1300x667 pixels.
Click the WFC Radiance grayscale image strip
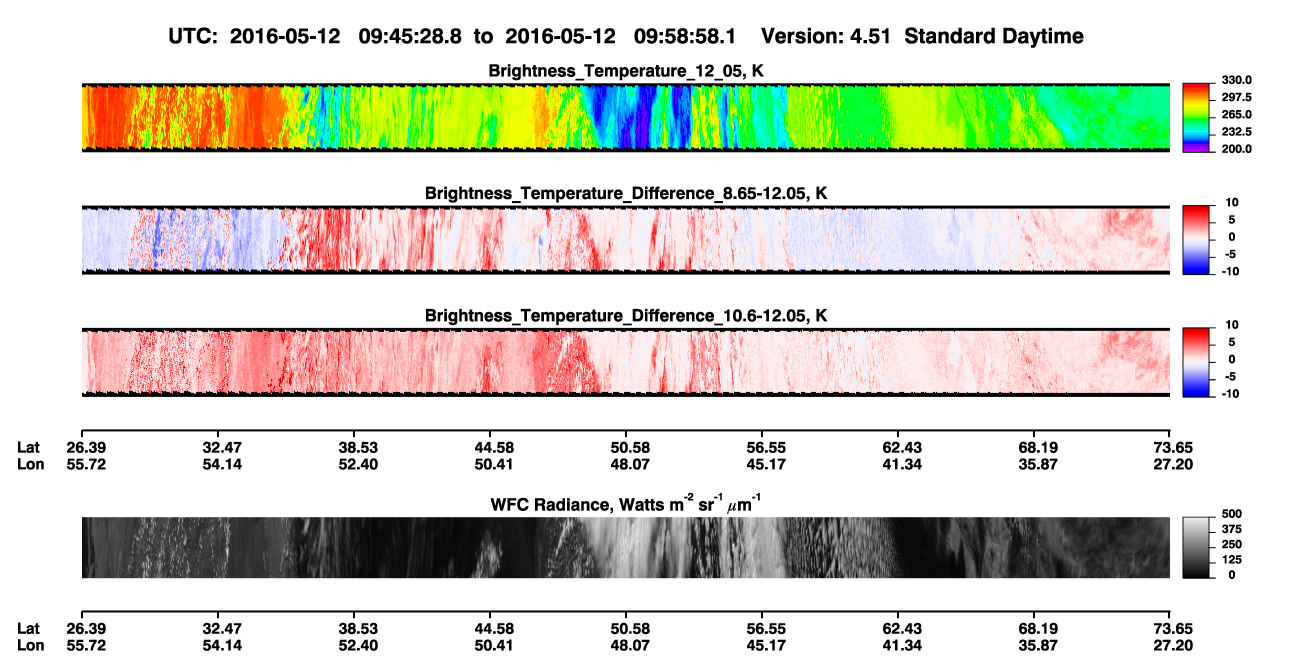(x=625, y=547)
